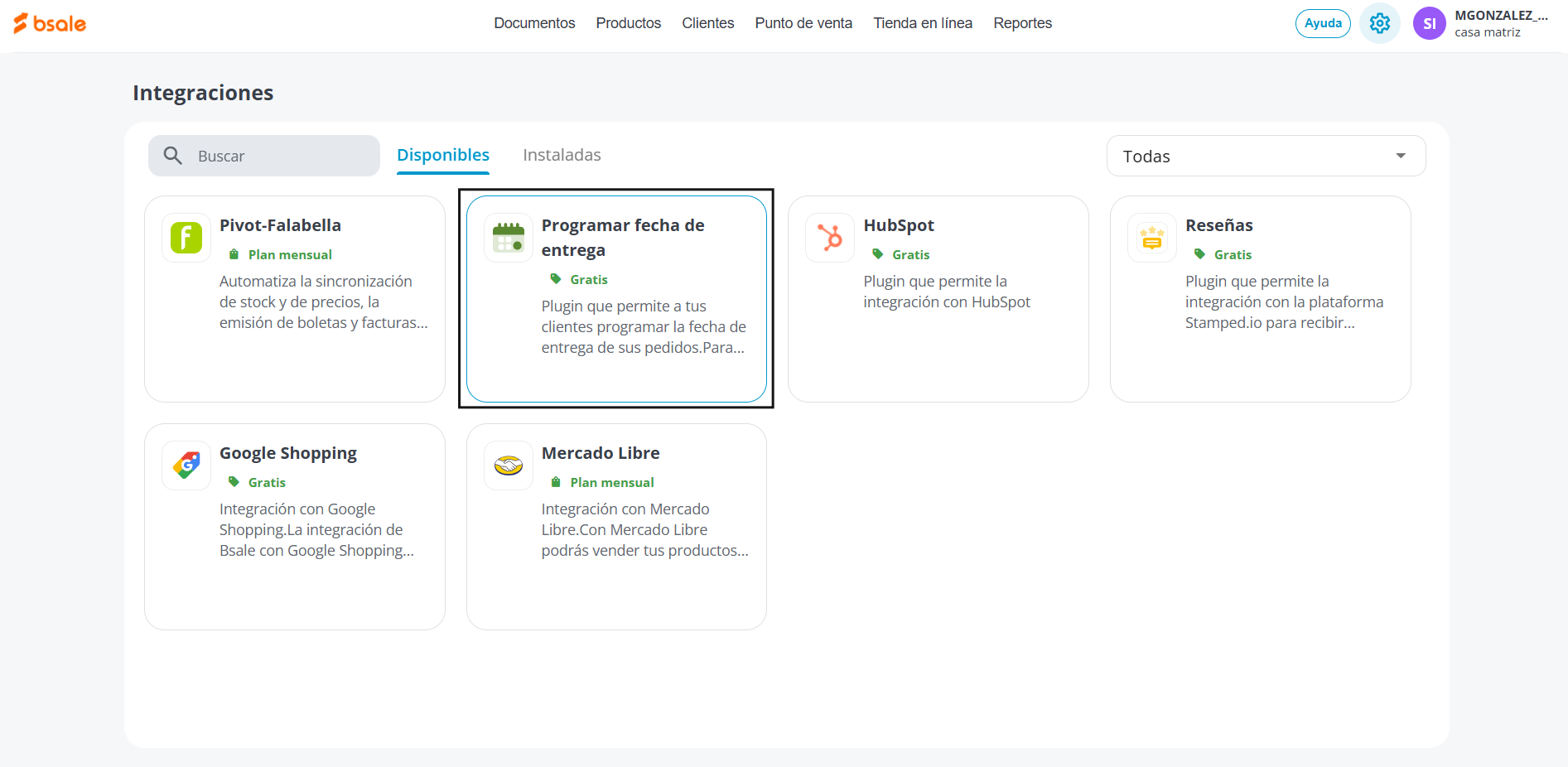This screenshot has width=1568, height=767.
Task: Click Gratis label on Reseñas card
Action: coord(1233,254)
